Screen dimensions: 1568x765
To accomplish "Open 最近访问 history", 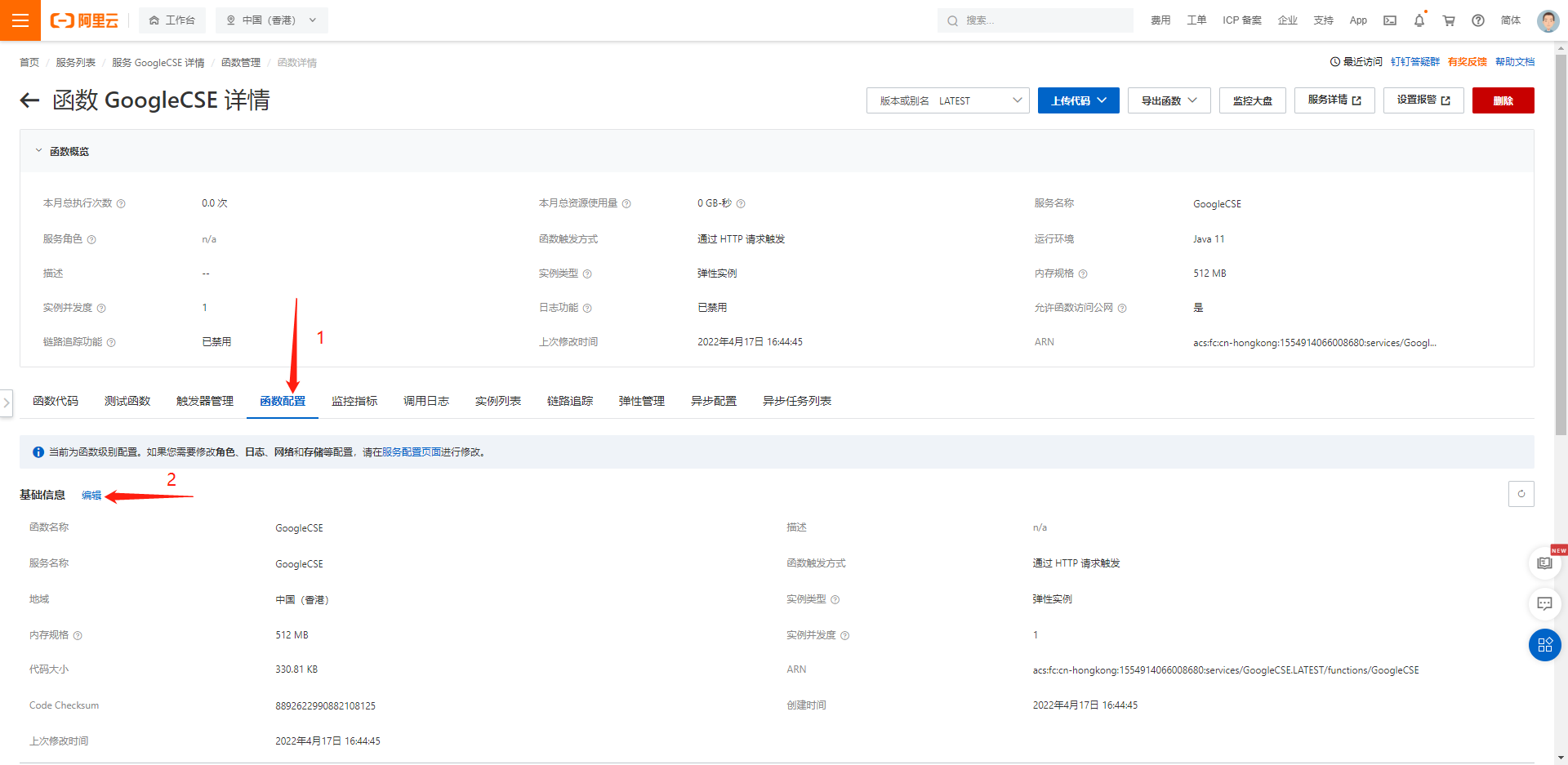I will click(x=1356, y=62).
